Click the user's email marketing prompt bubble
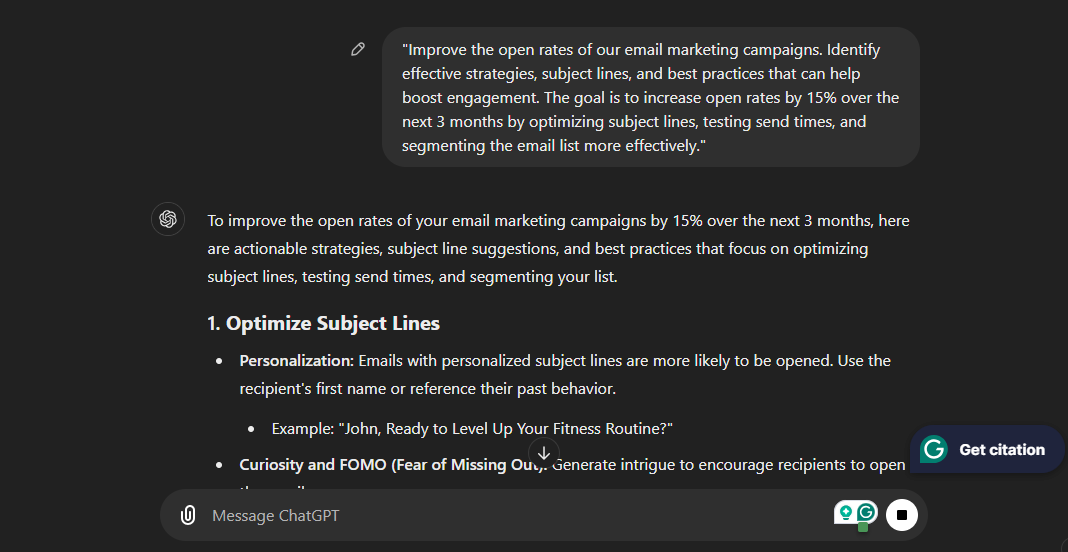The width and height of the screenshot is (1068, 552). [x=650, y=97]
